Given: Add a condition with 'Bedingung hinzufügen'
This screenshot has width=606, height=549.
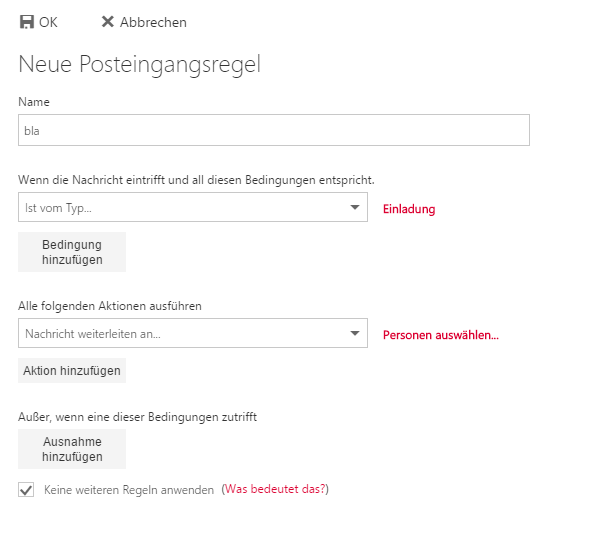Looking at the screenshot, I should pos(72,252).
